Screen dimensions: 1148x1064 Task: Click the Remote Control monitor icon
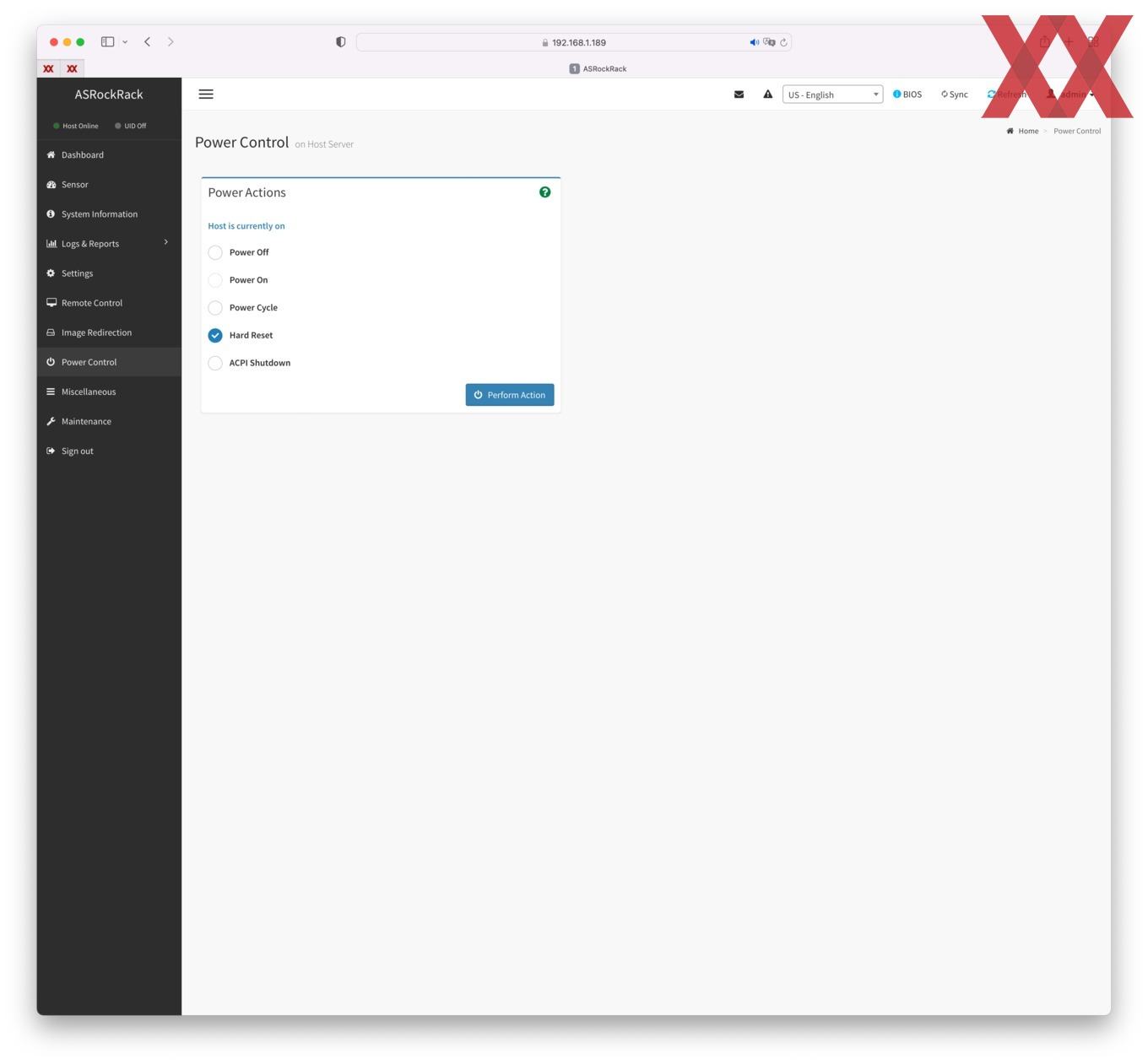click(51, 302)
